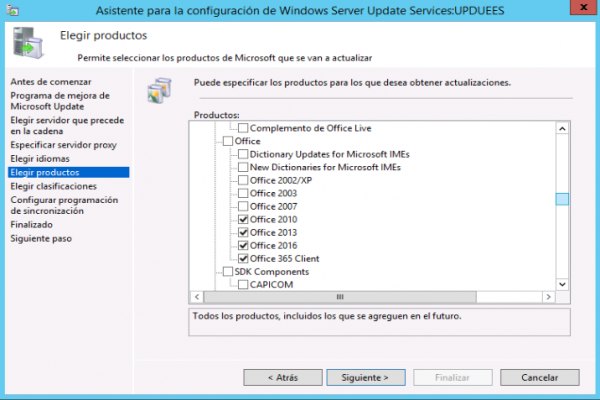600x400 pixels.
Task: Open the Siguiente paso step
Action: click(41, 238)
